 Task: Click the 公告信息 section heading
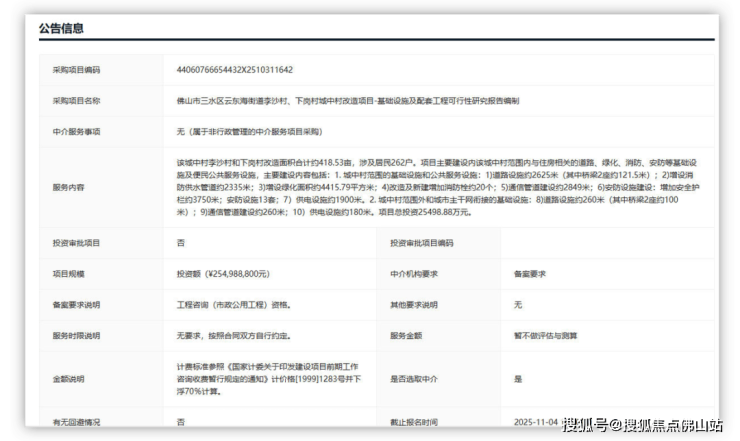coord(61,28)
